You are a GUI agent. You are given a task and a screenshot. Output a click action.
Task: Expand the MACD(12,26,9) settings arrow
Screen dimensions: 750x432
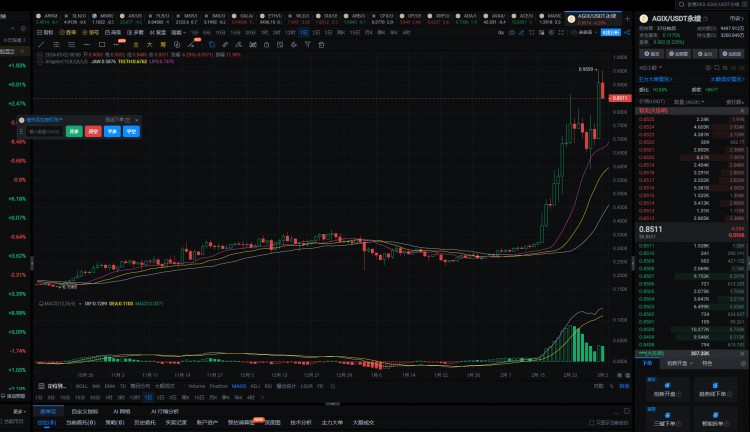click(x=80, y=303)
